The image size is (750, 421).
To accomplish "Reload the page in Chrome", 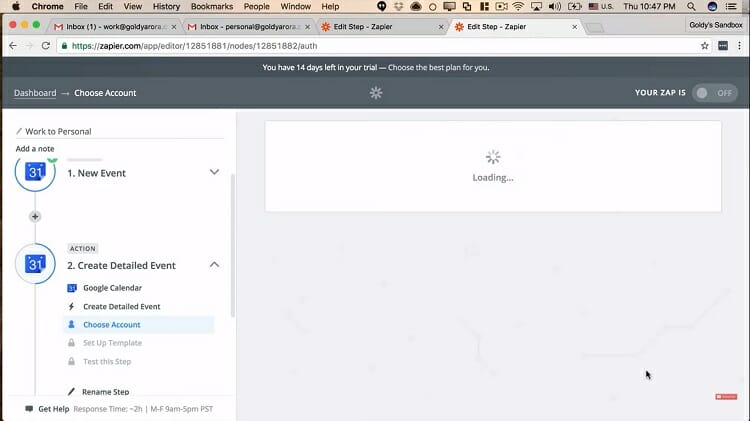I will point(46,46).
